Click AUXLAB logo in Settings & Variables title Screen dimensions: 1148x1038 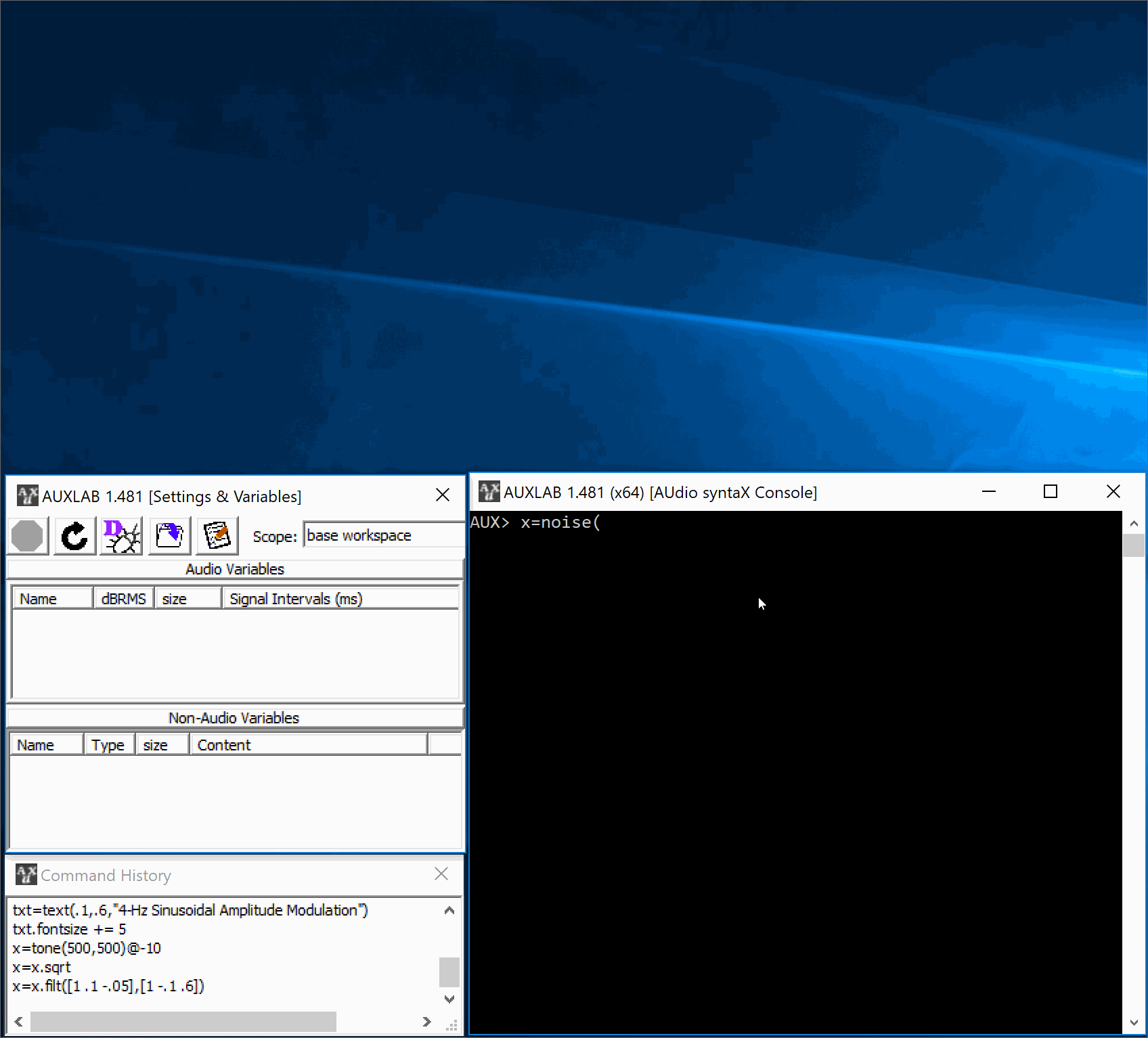tap(27, 496)
